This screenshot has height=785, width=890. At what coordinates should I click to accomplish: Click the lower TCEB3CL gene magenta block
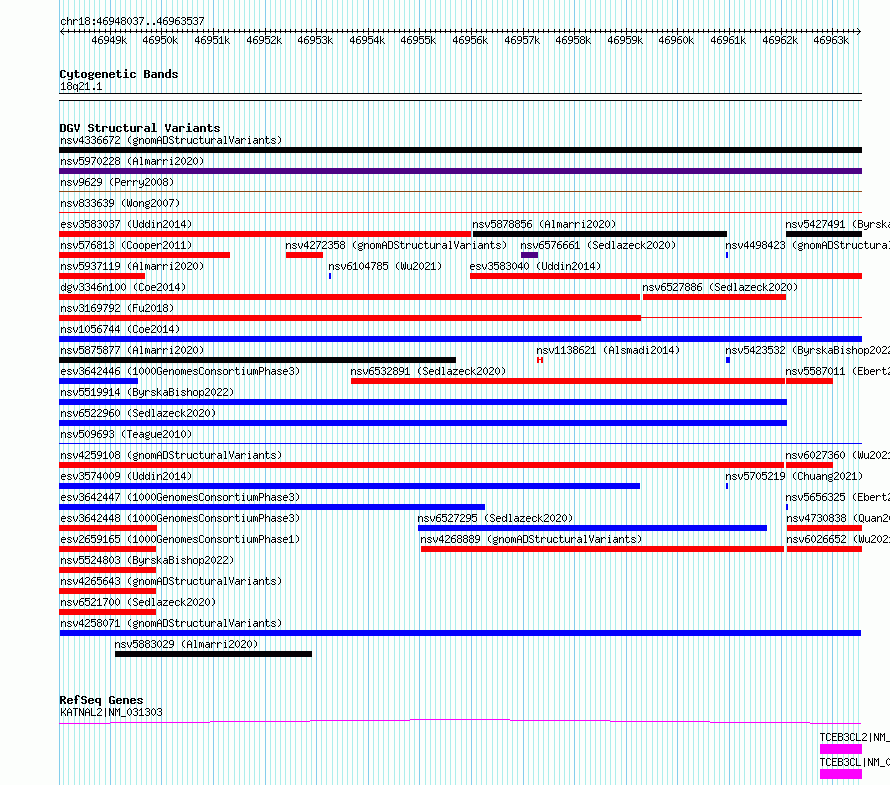(x=841, y=774)
